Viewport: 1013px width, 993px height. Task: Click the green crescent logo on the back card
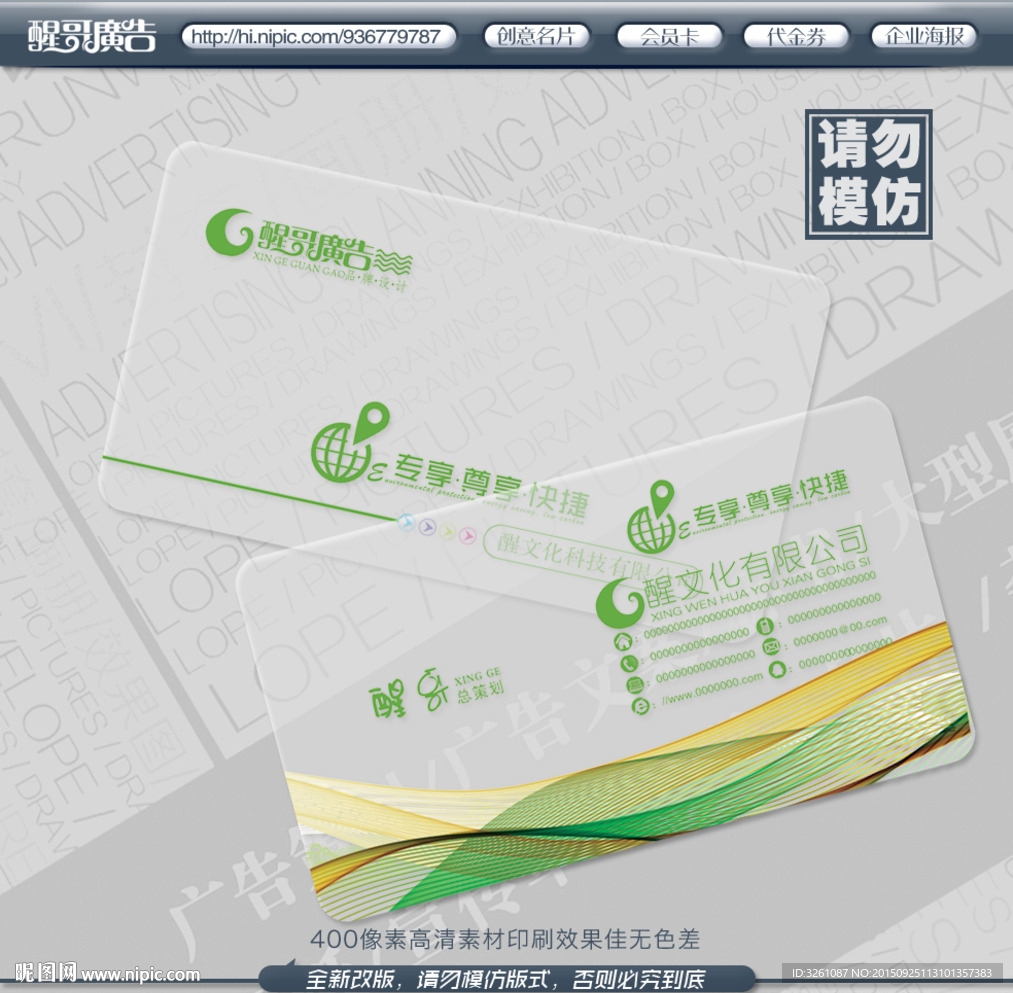coord(228,232)
